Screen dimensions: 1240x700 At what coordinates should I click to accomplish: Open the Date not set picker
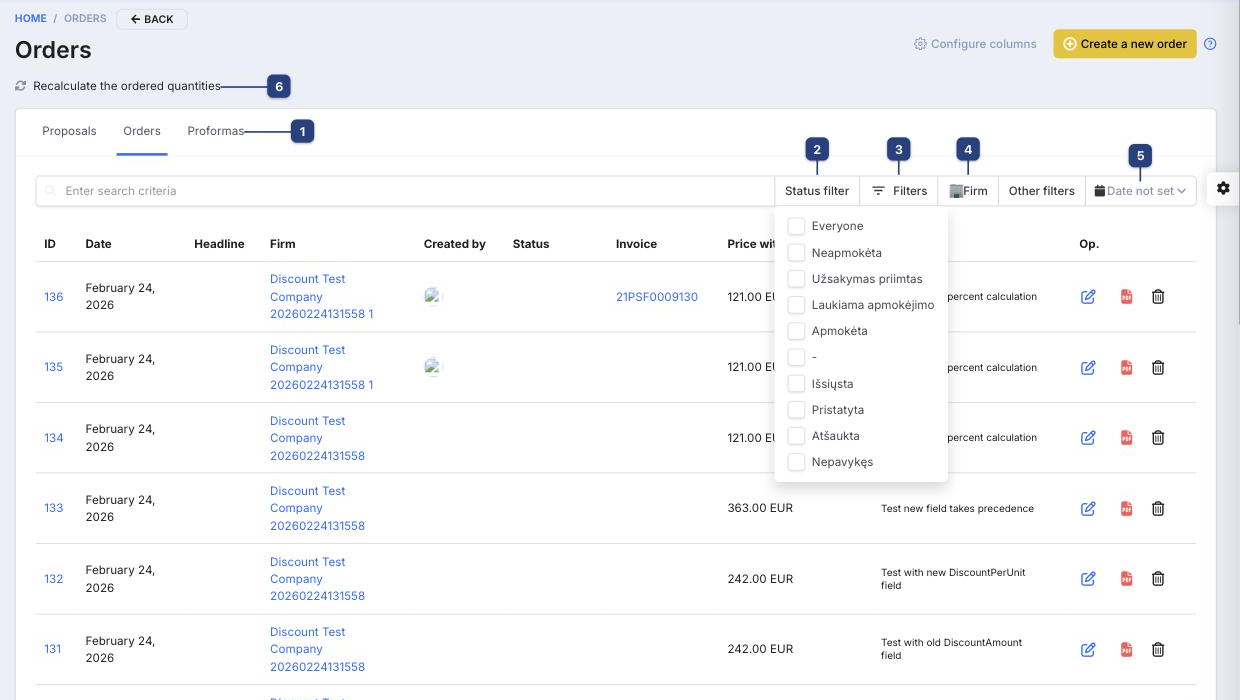(1141, 191)
